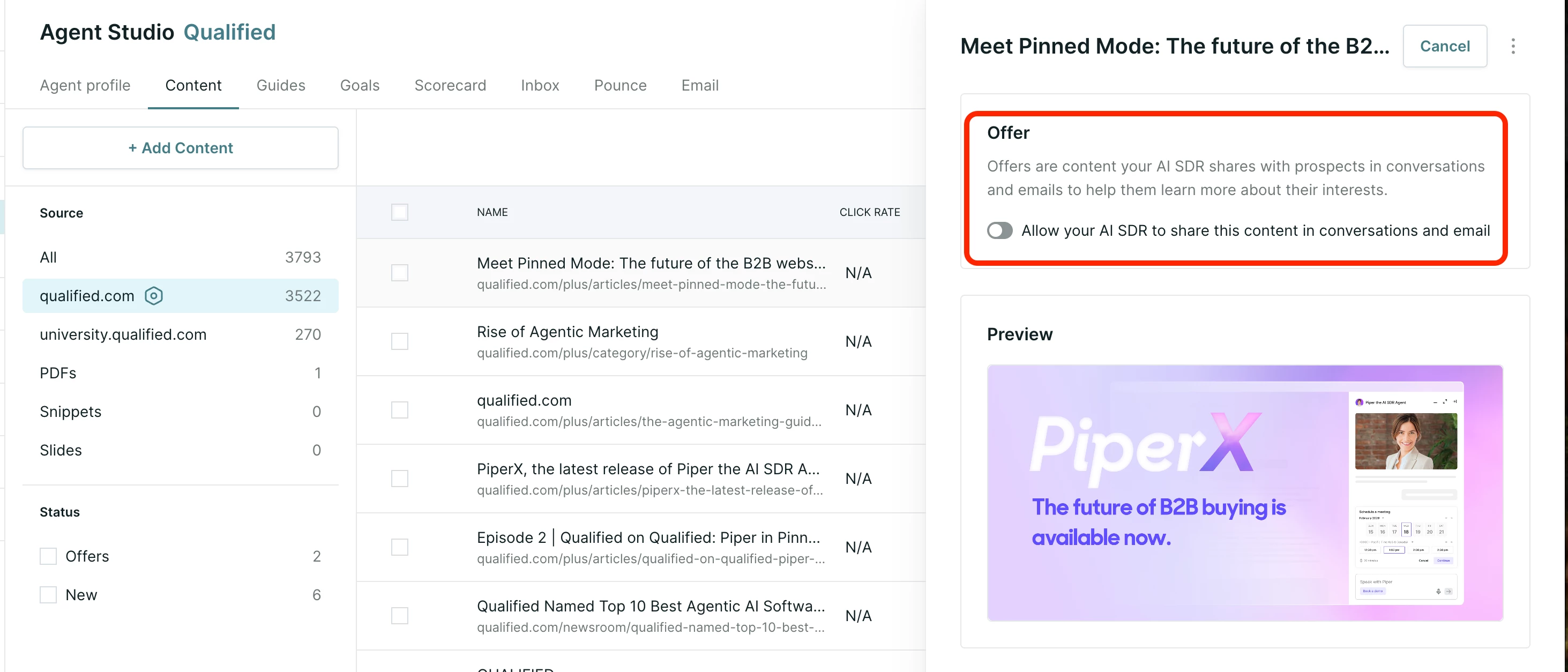This screenshot has height=672, width=1568.
Task: Open the three-dot more options menu
Action: [x=1513, y=46]
